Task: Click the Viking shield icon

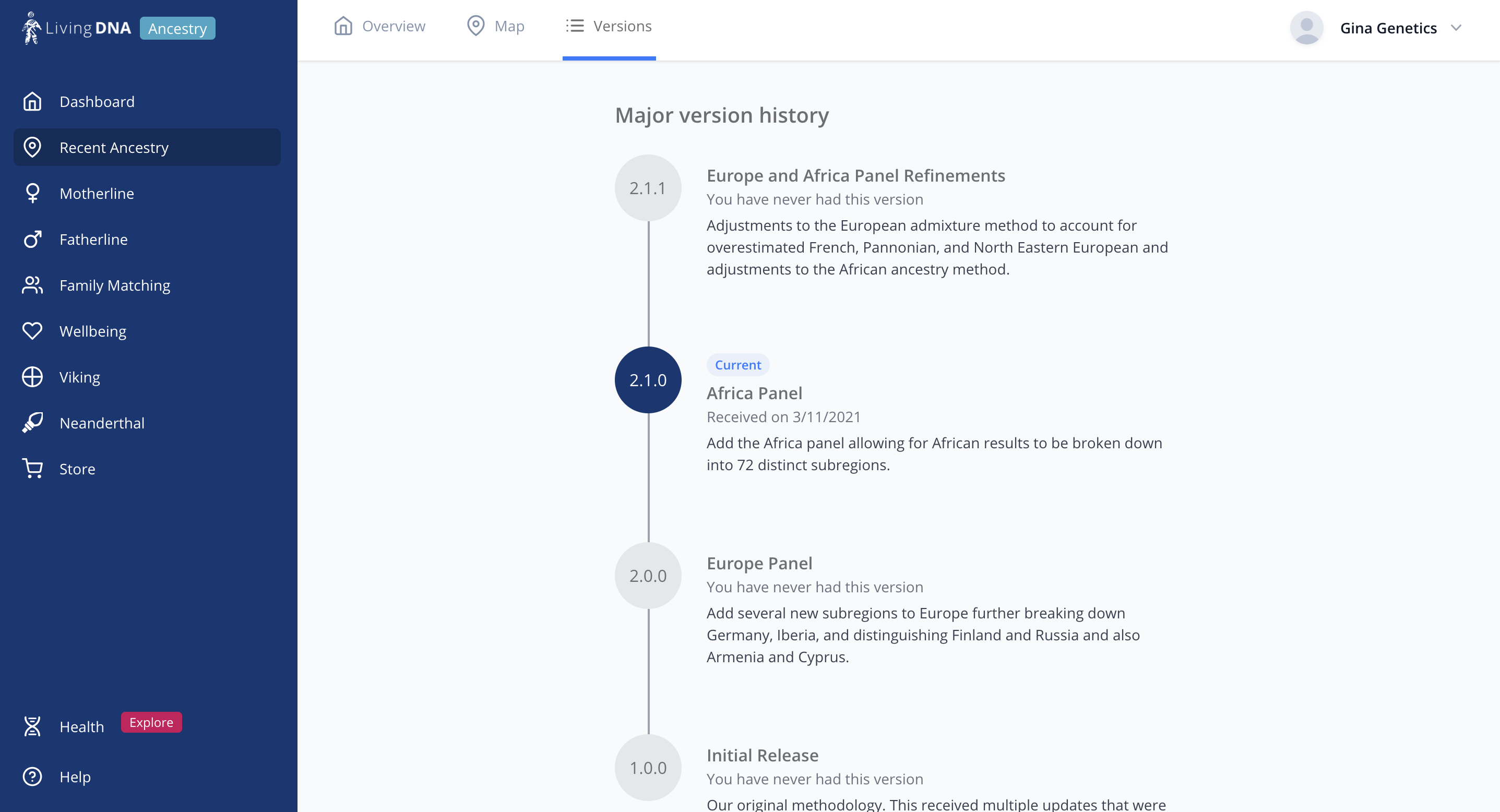Action: coord(32,377)
